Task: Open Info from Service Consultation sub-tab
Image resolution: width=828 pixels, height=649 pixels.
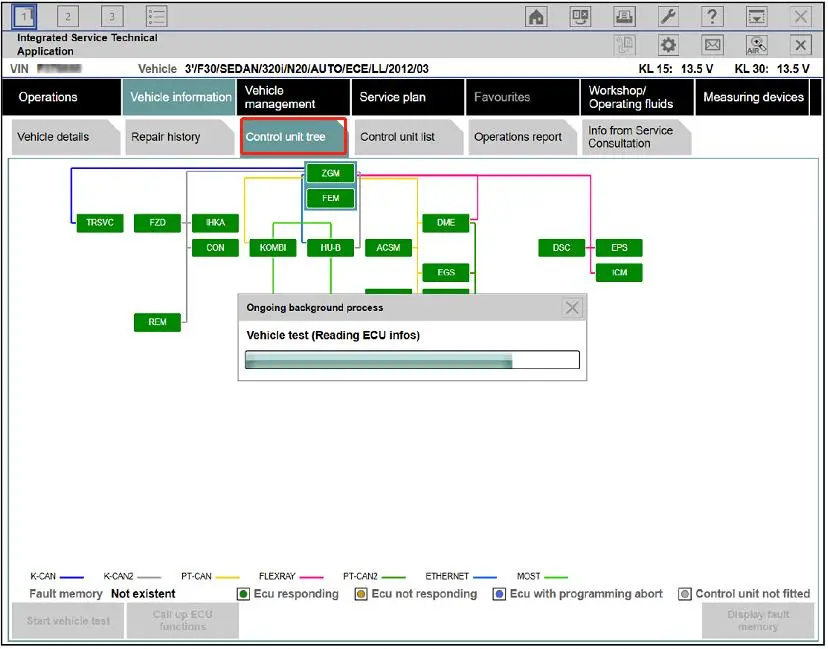Action: (636, 137)
